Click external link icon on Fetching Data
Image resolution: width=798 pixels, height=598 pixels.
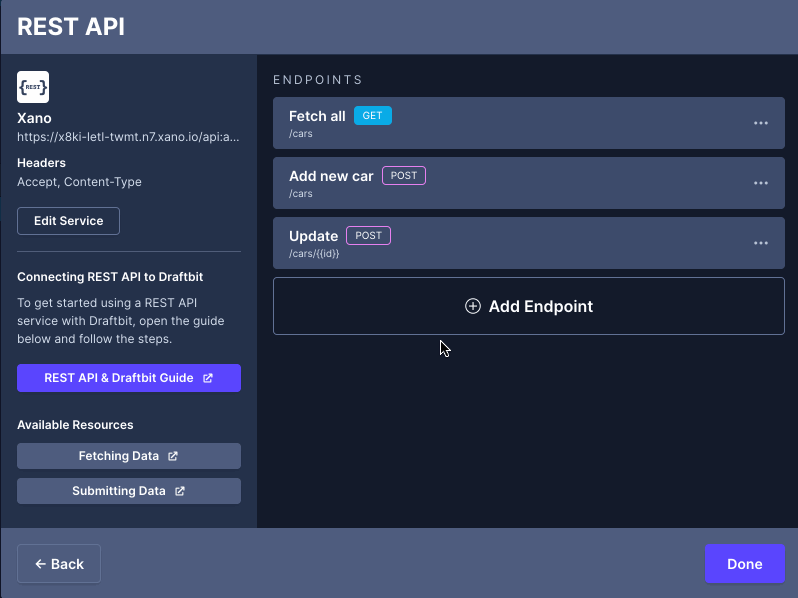tap(173, 456)
